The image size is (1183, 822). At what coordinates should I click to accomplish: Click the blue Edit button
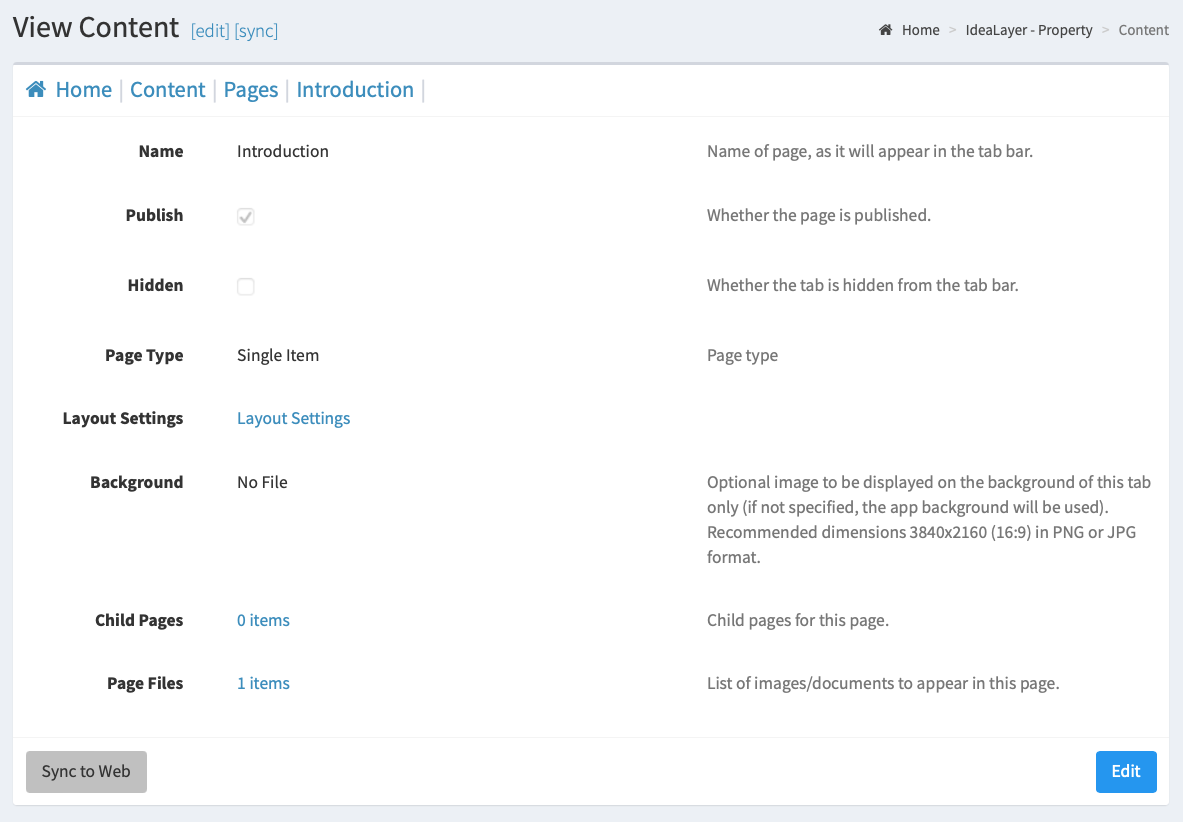pyautogui.click(x=1126, y=771)
